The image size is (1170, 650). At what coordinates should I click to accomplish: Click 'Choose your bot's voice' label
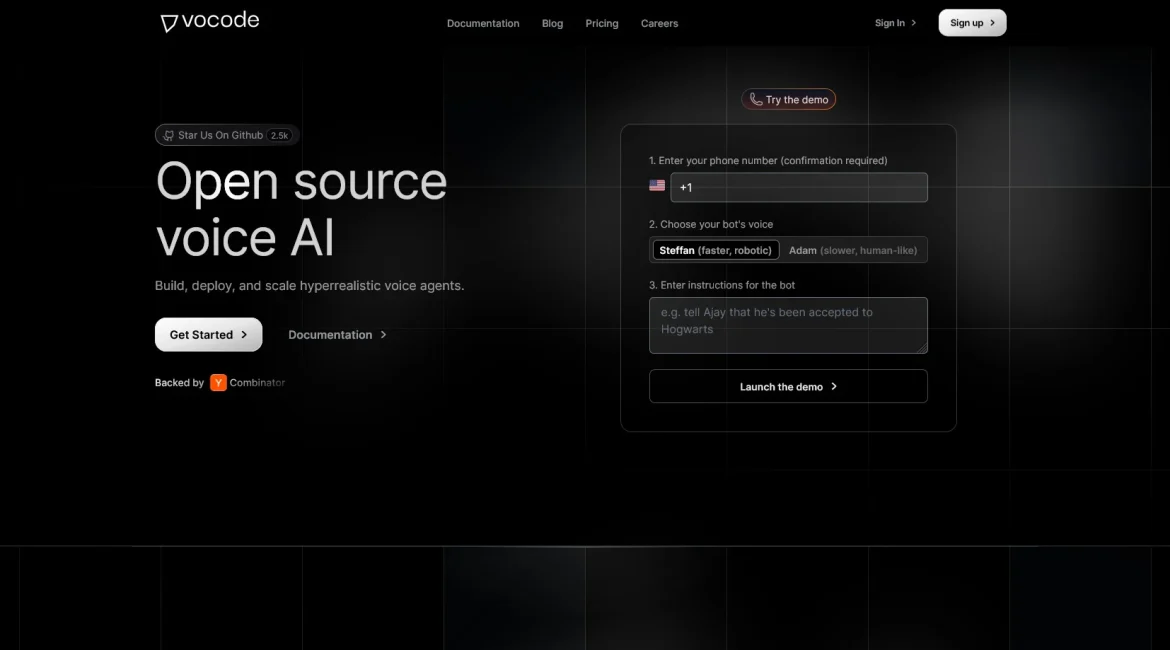tap(710, 224)
